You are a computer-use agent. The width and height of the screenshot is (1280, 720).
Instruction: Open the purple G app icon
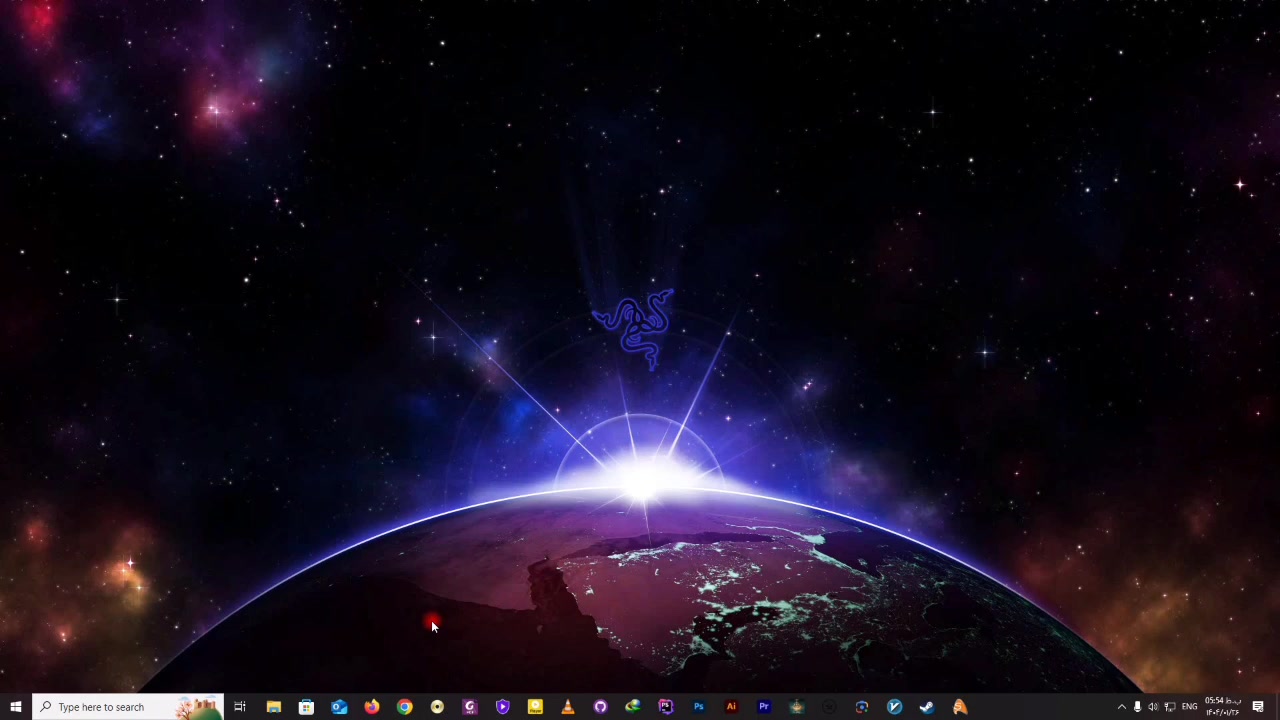[x=470, y=707]
